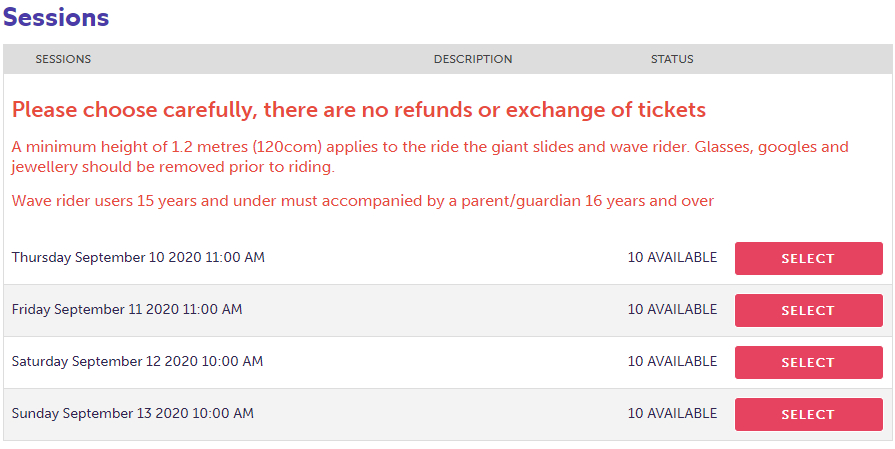The image size is (895, 449).
Task: Click the SESSIONS column header
Action: (63, 59)
